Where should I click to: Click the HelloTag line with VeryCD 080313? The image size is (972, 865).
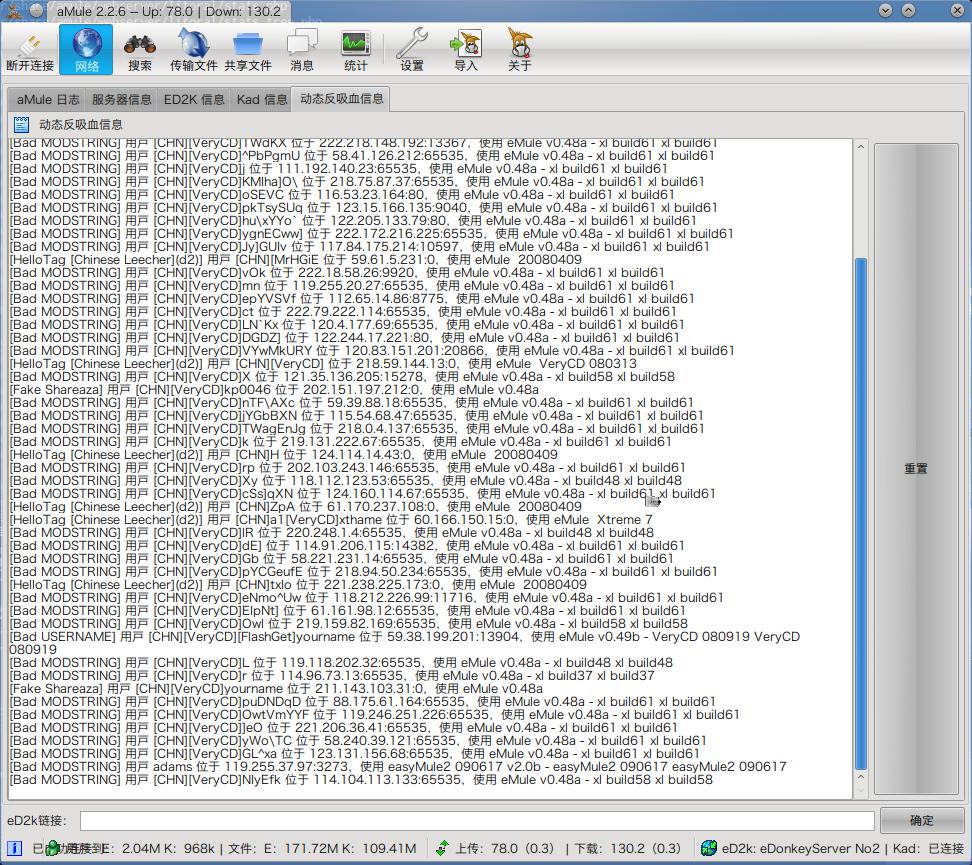coord(323,363)
